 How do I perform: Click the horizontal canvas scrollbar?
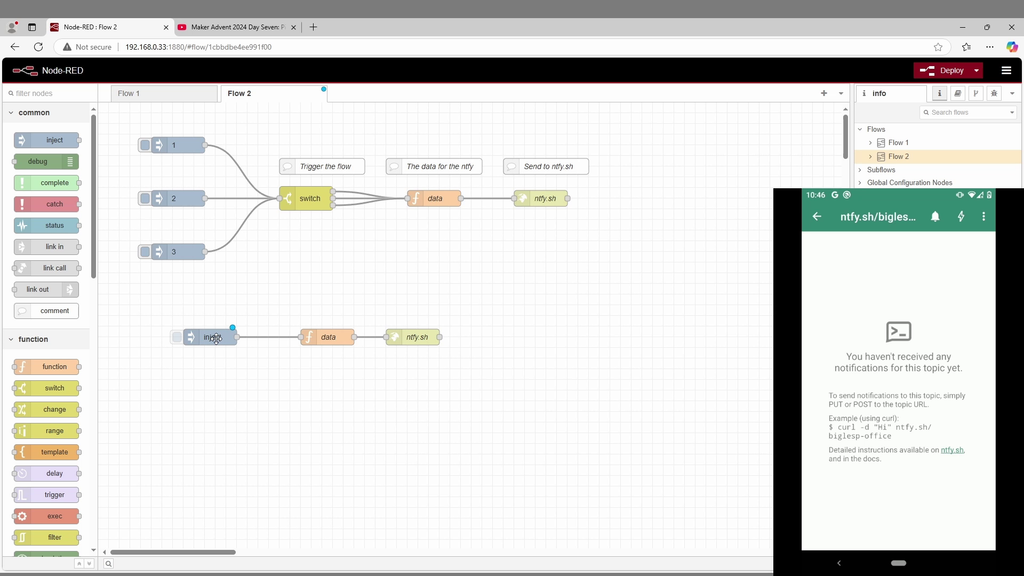point(173,552)
